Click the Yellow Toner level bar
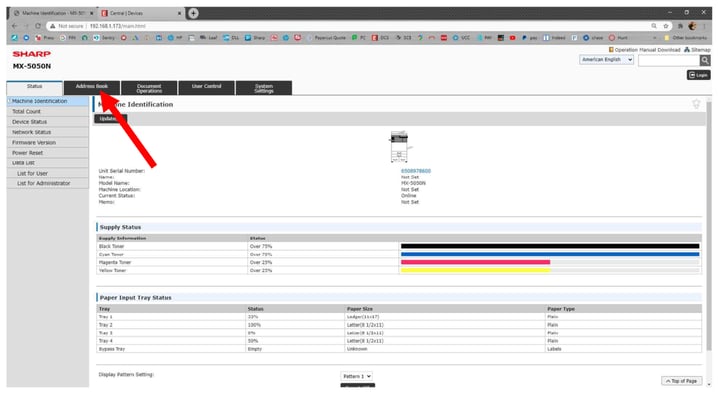718x393 pixels. [475, 271]
